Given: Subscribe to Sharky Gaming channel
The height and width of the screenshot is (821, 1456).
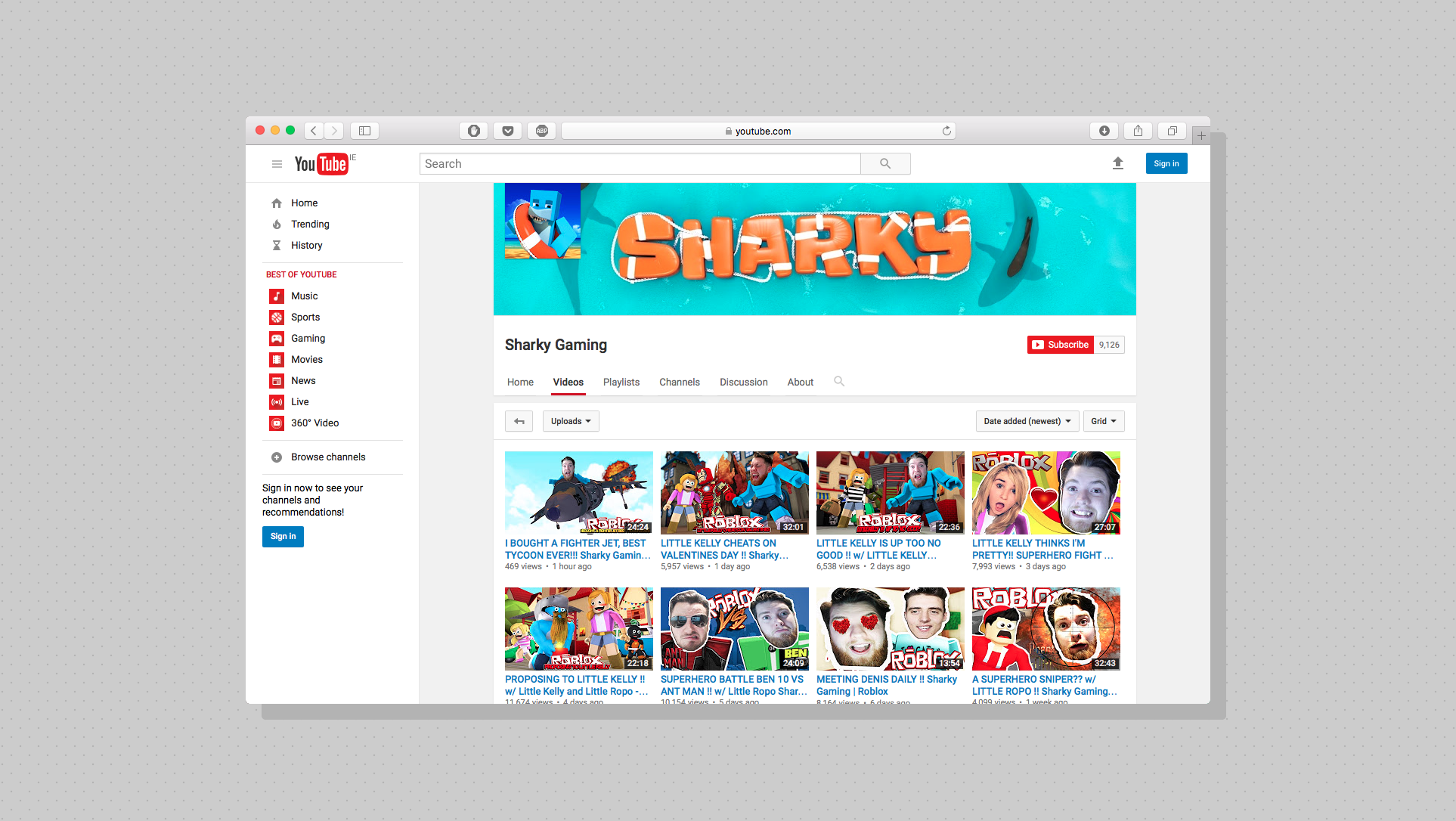Looking at the screenshot, I should point(1060,345).
